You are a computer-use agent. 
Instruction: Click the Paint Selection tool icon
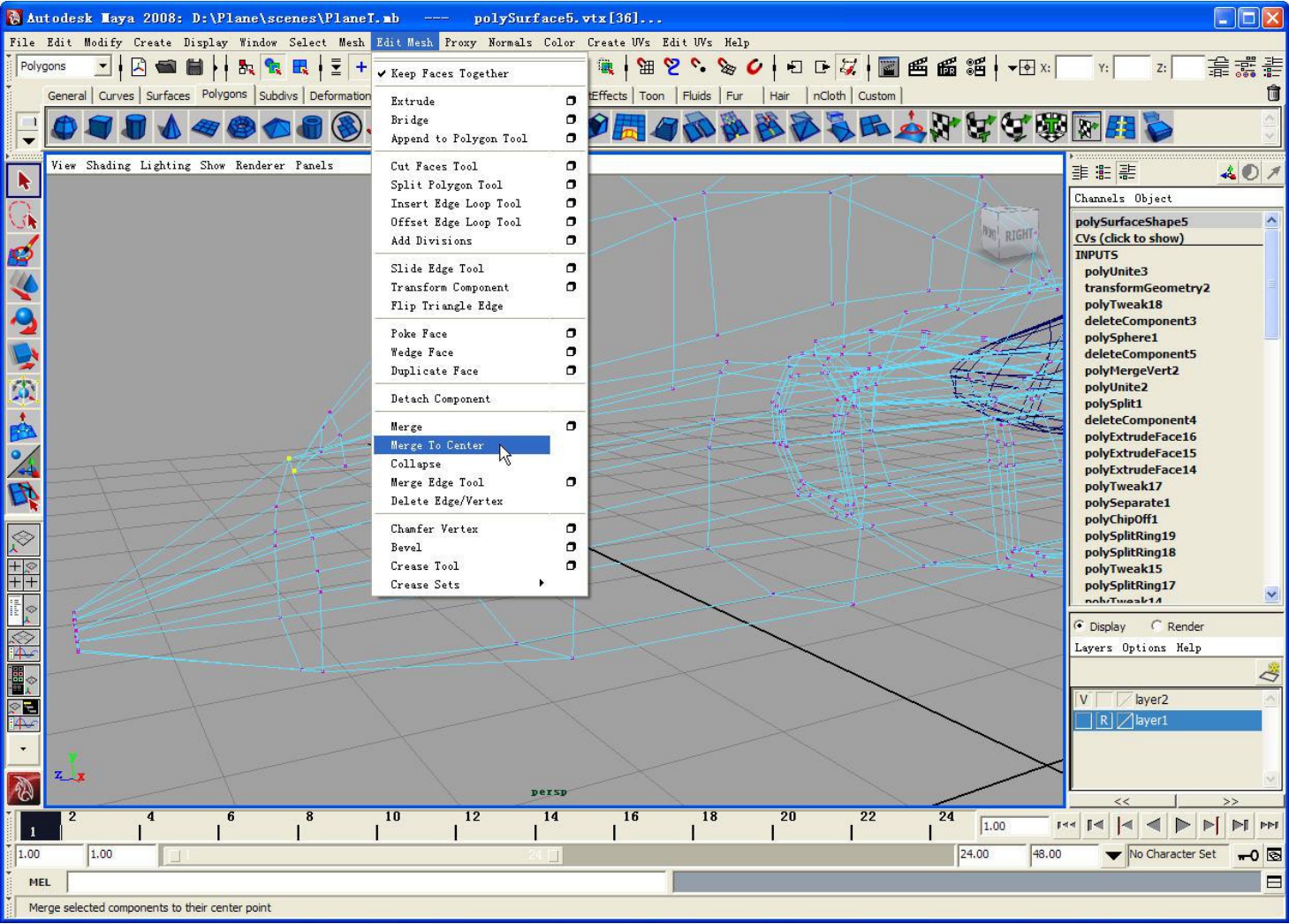pos(24,251)
